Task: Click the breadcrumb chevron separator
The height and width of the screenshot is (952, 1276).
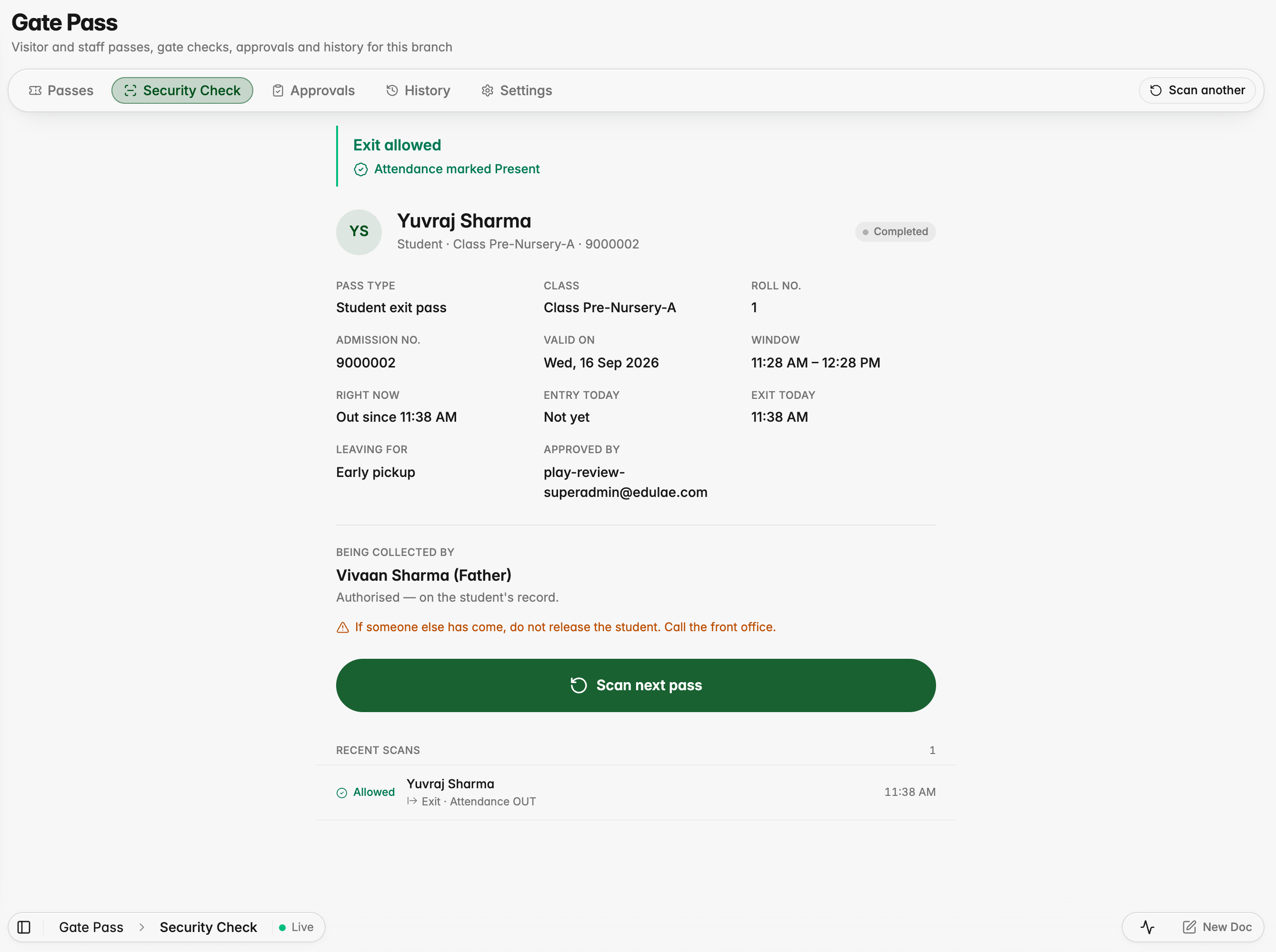Action: [142, 927]
